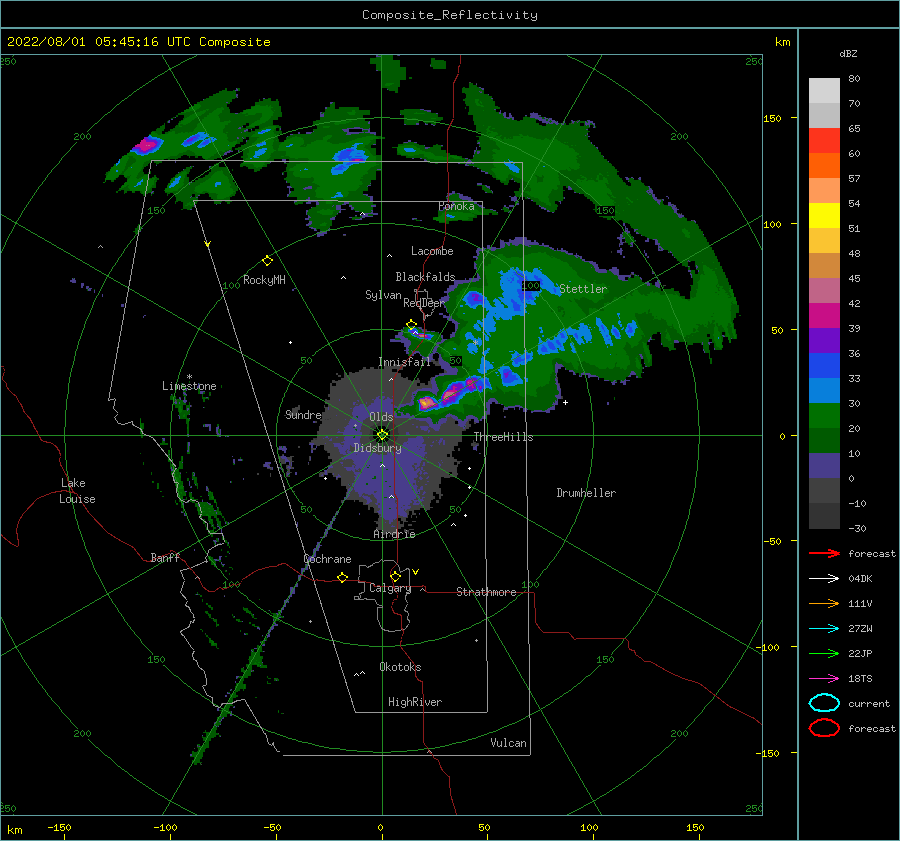Click the Stettler city label

click(x=583, y=289)
